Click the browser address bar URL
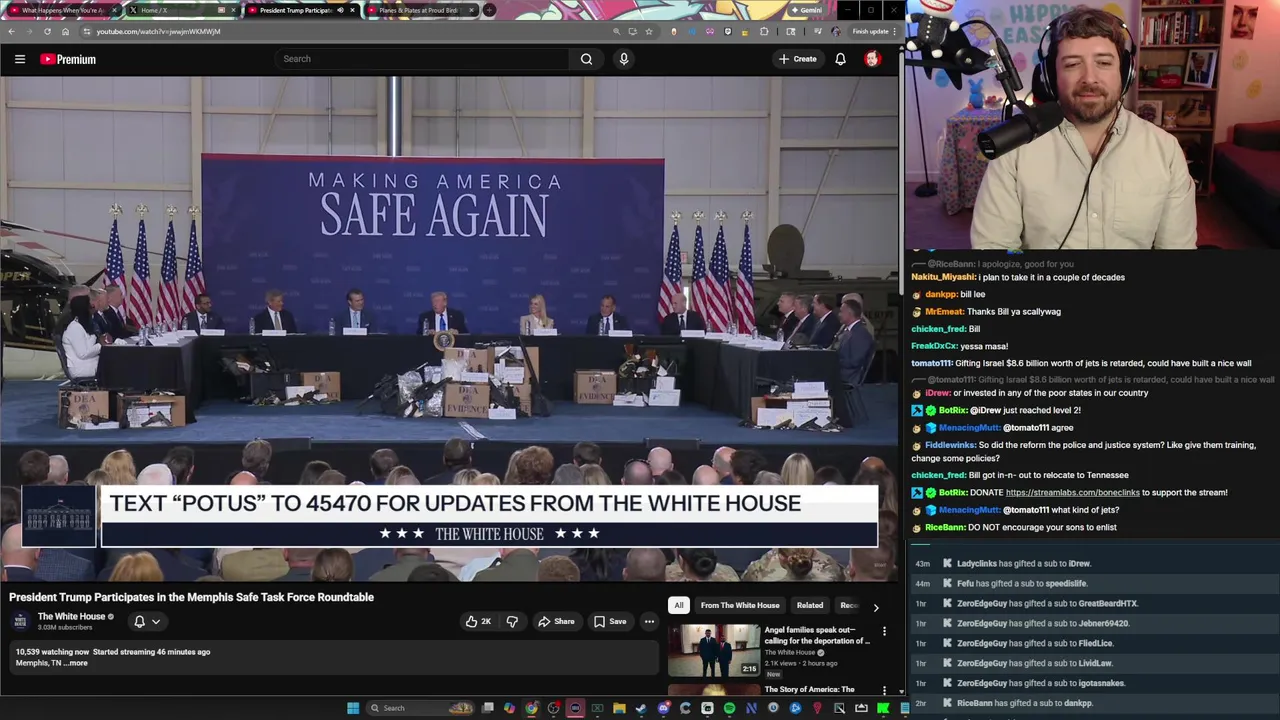Screen dimensions: 1280x720 (x=158, y=31)
